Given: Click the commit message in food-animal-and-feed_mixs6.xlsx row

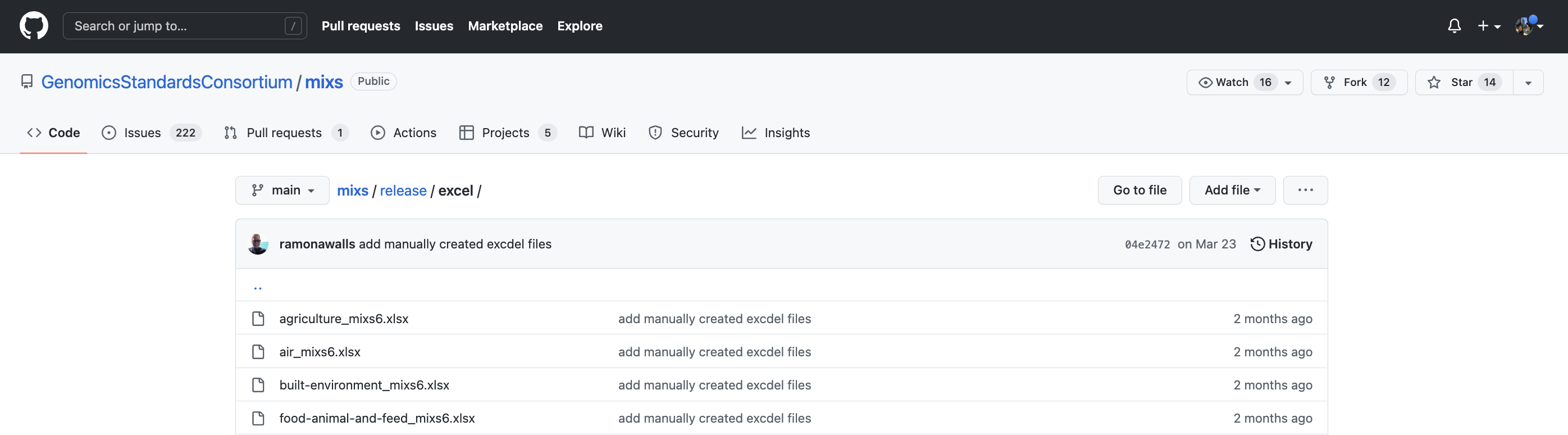Looking at the screenshot, I should click(714, 418).
